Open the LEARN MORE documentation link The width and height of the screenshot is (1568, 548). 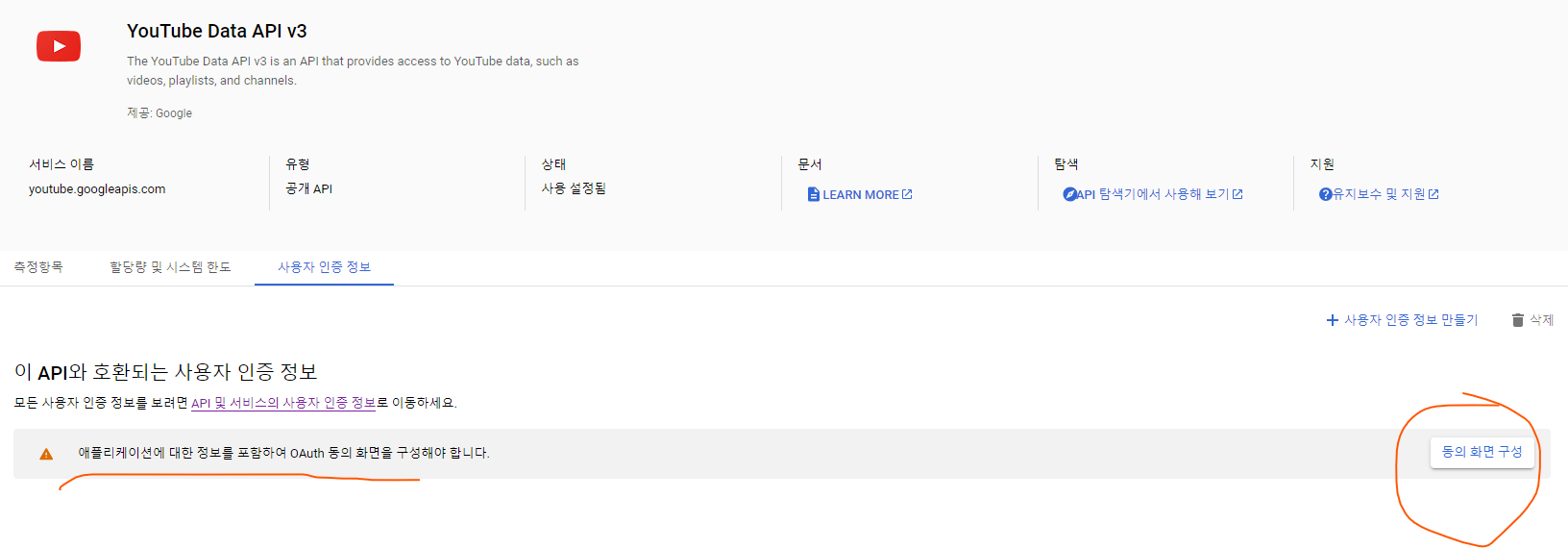860,194
